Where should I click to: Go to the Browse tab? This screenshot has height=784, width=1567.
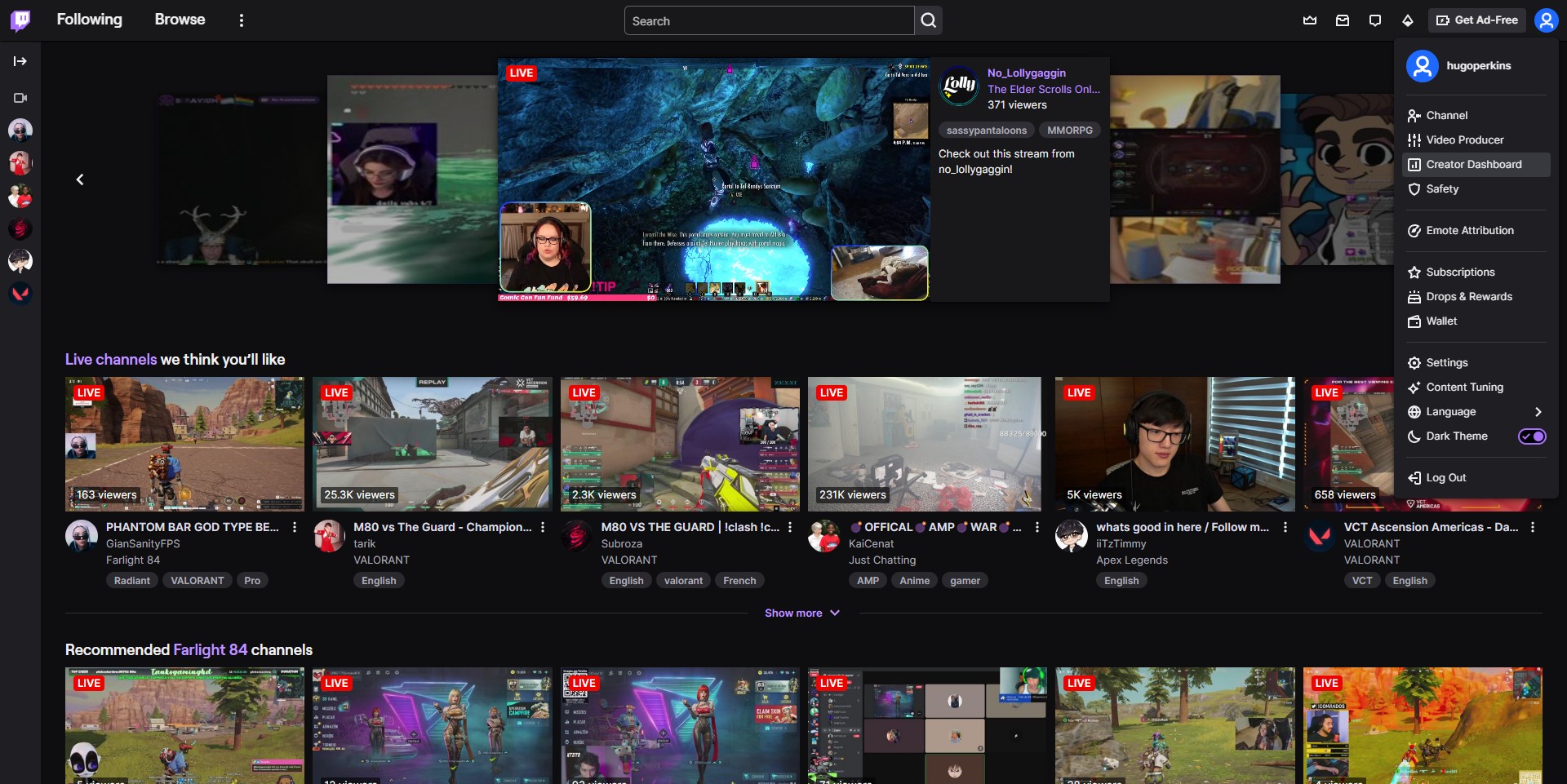(180, 20)
